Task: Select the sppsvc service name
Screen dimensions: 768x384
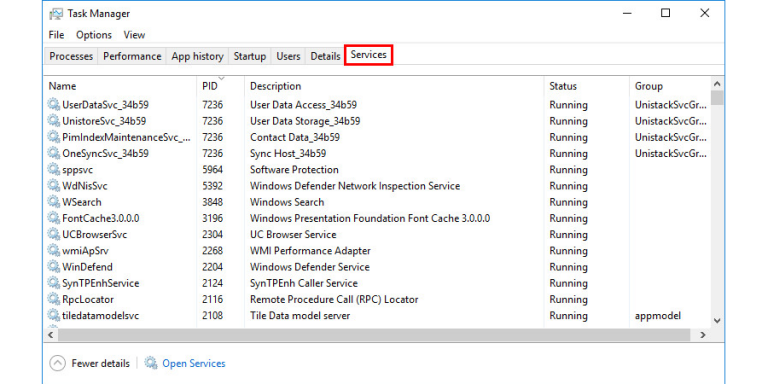Action: tap(77, 170)
